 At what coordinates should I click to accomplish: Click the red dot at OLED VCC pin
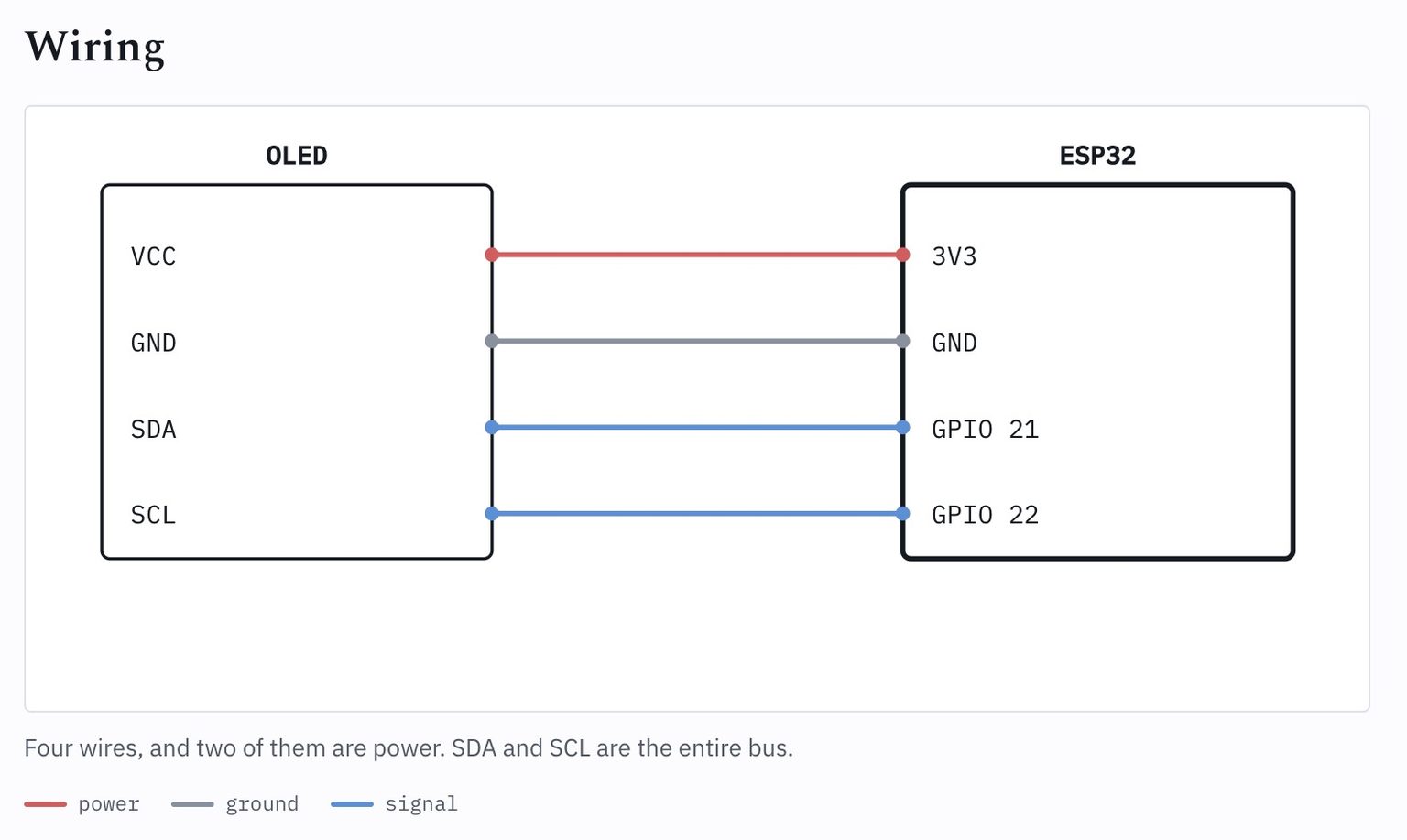(492, 255)
